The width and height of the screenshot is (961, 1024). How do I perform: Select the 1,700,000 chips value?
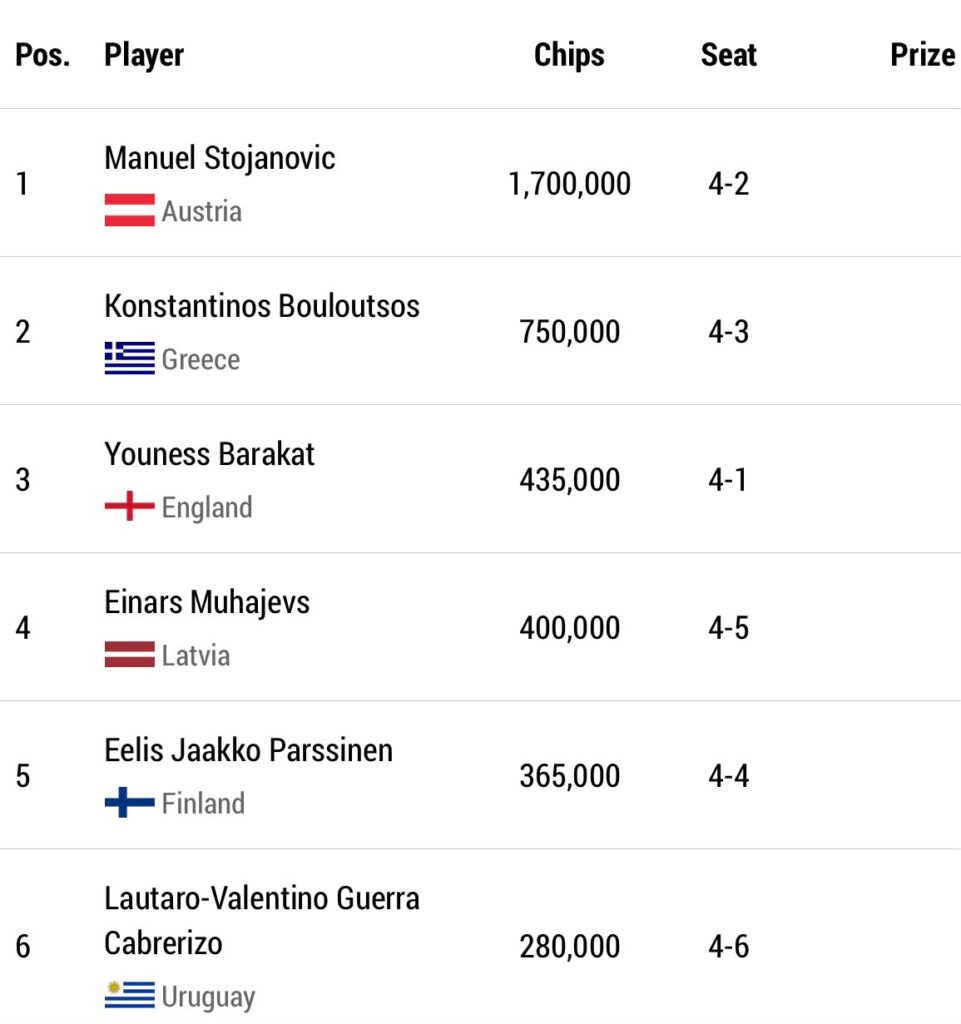click(x=569, y=184)
